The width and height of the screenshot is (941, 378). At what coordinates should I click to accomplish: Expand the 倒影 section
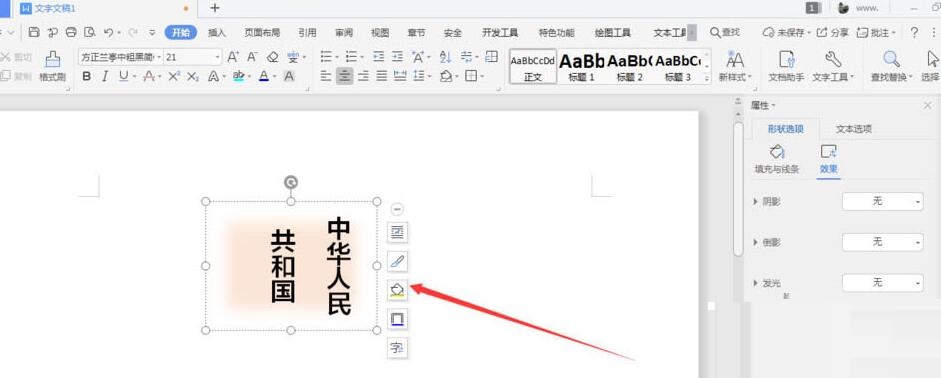point(756,242)
